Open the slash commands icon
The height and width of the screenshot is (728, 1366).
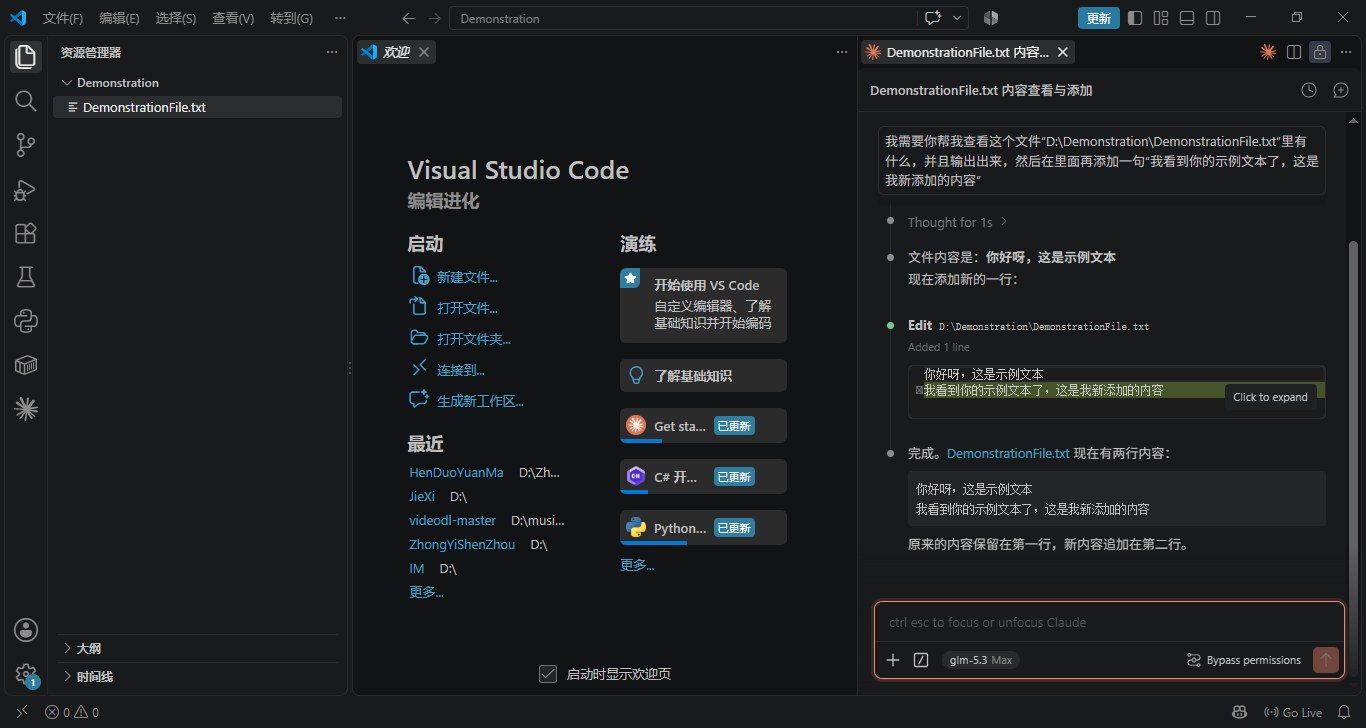coord(921,660)
